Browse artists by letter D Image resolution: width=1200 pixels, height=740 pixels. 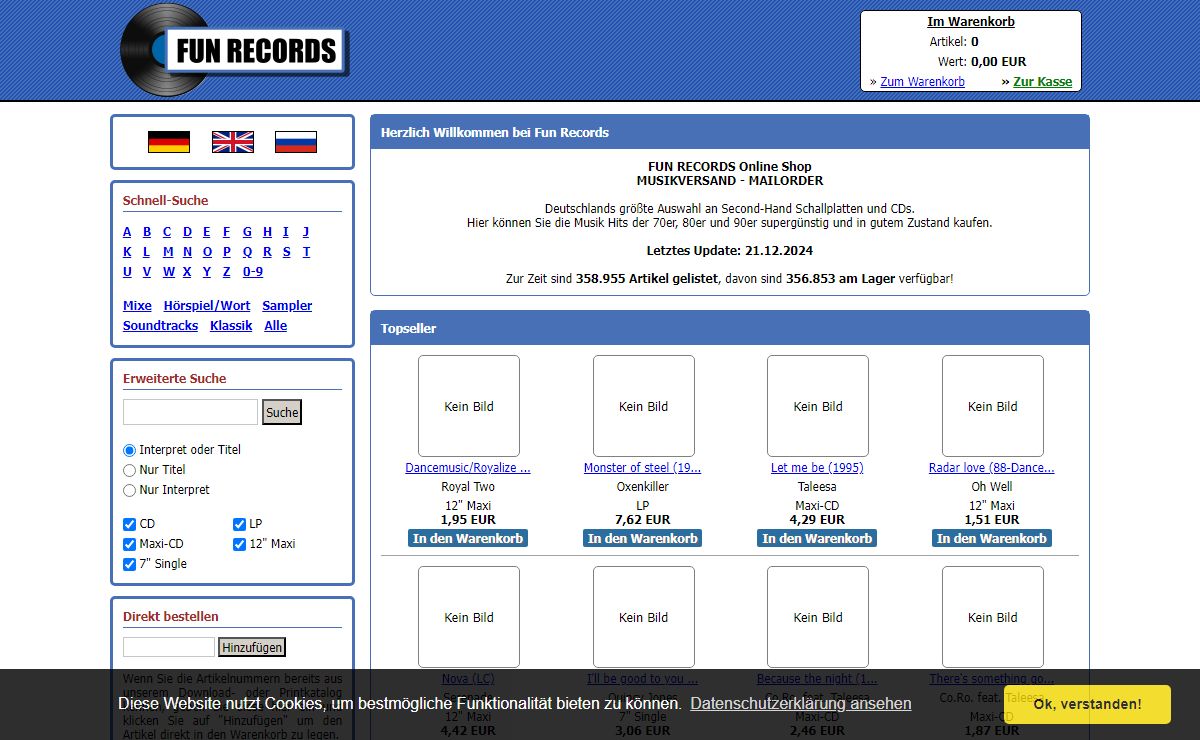coord(187,232)
